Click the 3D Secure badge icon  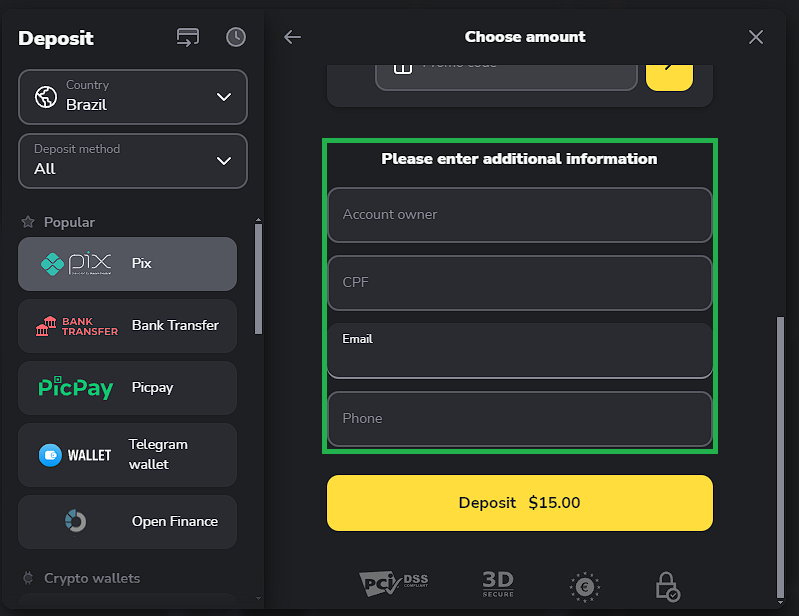pyautogui.click(x=497, y=584)
